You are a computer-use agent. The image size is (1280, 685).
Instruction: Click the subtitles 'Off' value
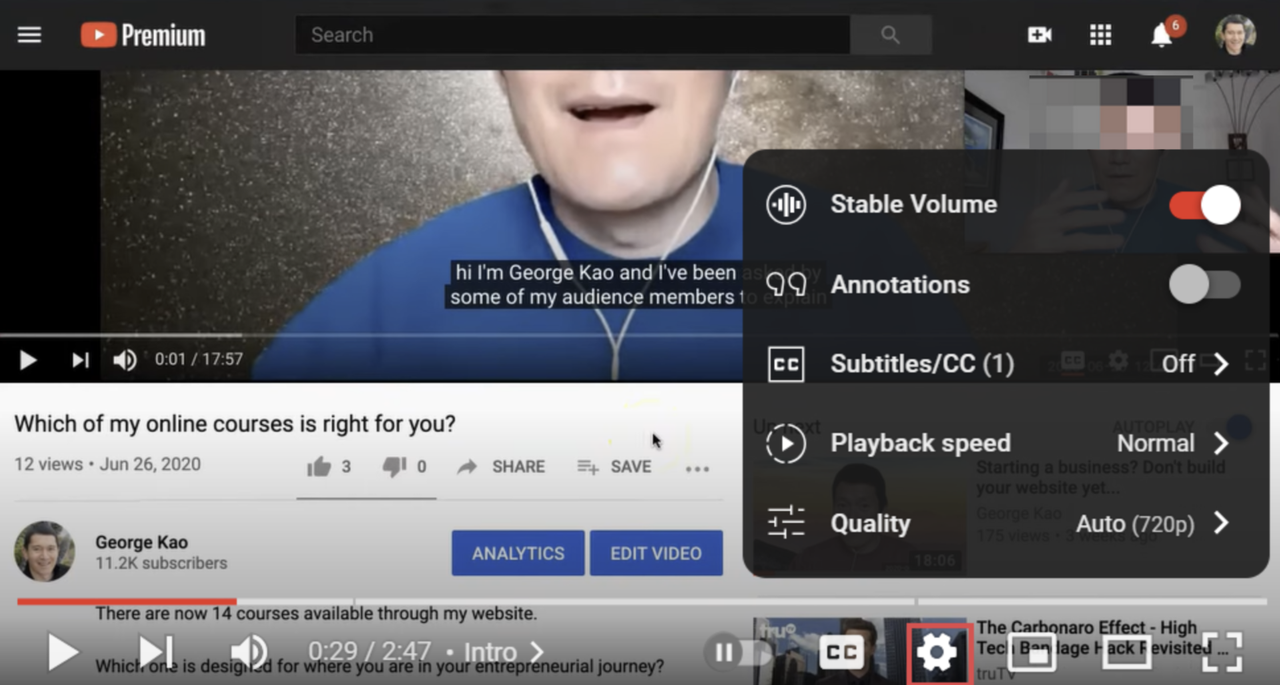point(1178,364)
